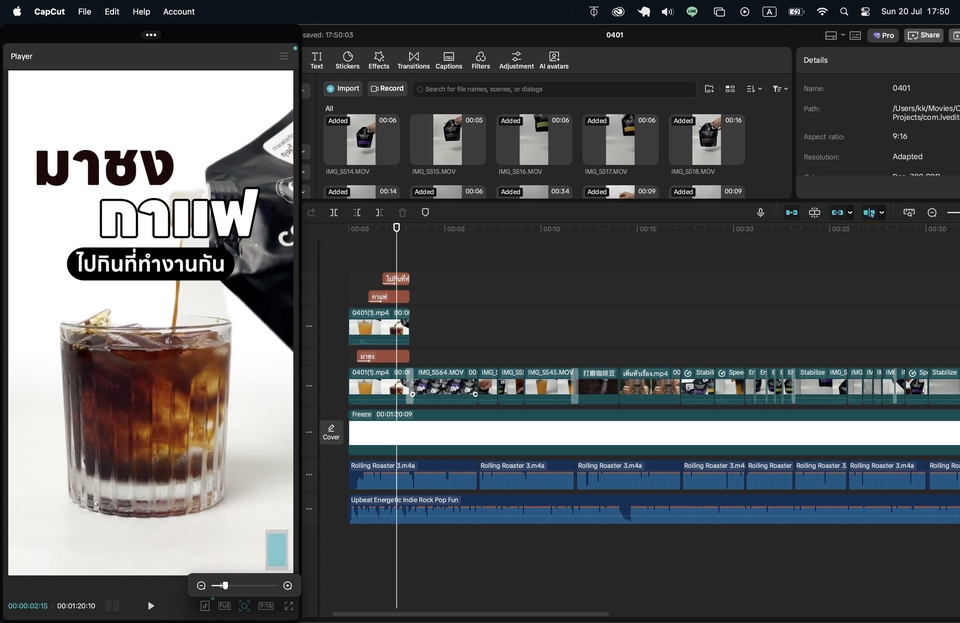Image resolution: width=960 pixels, height=623 pixels.
Task: Click the zoom out timeline magnifier icon
Action: click(932, 213)
